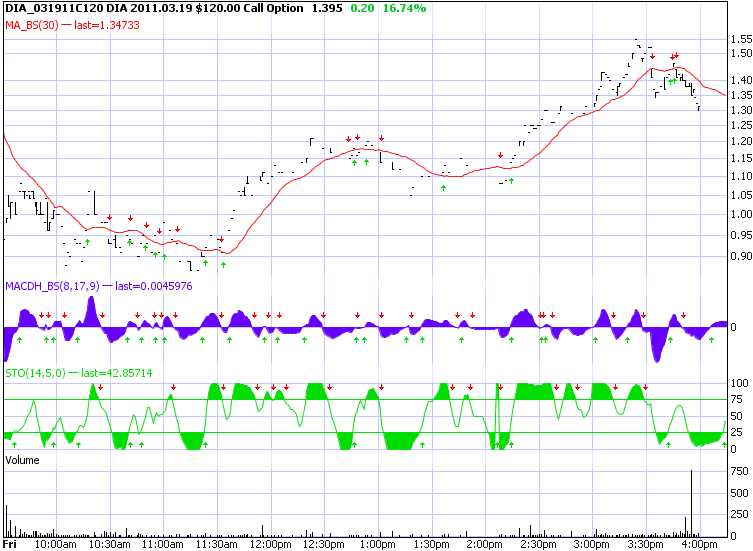Click the 1.55 price axis label
This screenshot has width=753, height=551.
pos(740,40)
